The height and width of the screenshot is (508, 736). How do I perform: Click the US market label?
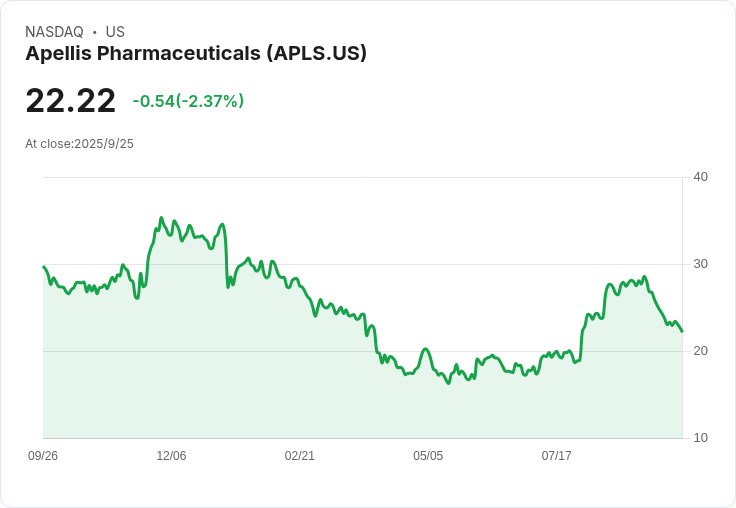point(115,32)
